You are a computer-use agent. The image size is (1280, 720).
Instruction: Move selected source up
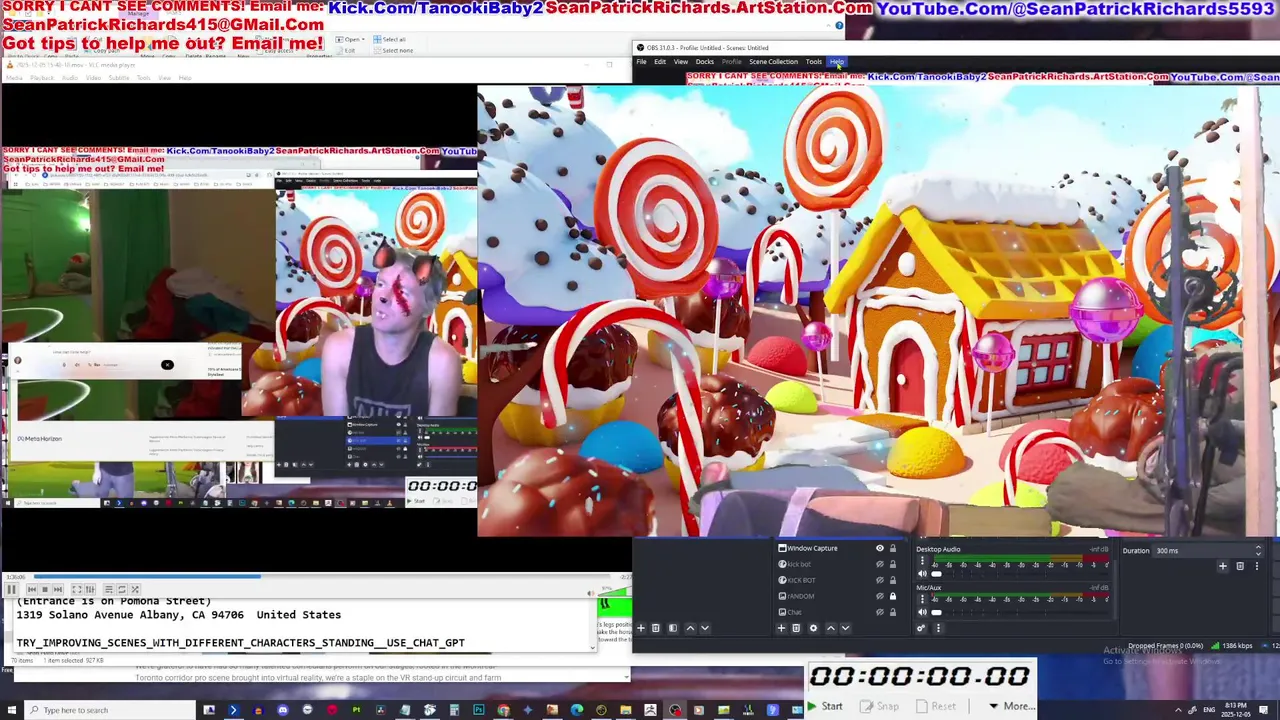pos(831,628)
